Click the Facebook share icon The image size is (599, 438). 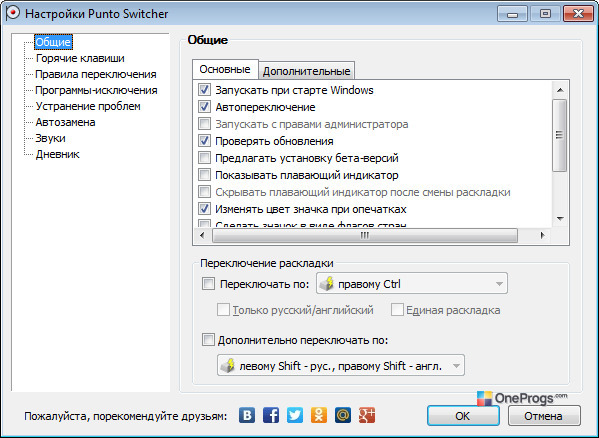[271, 415]
